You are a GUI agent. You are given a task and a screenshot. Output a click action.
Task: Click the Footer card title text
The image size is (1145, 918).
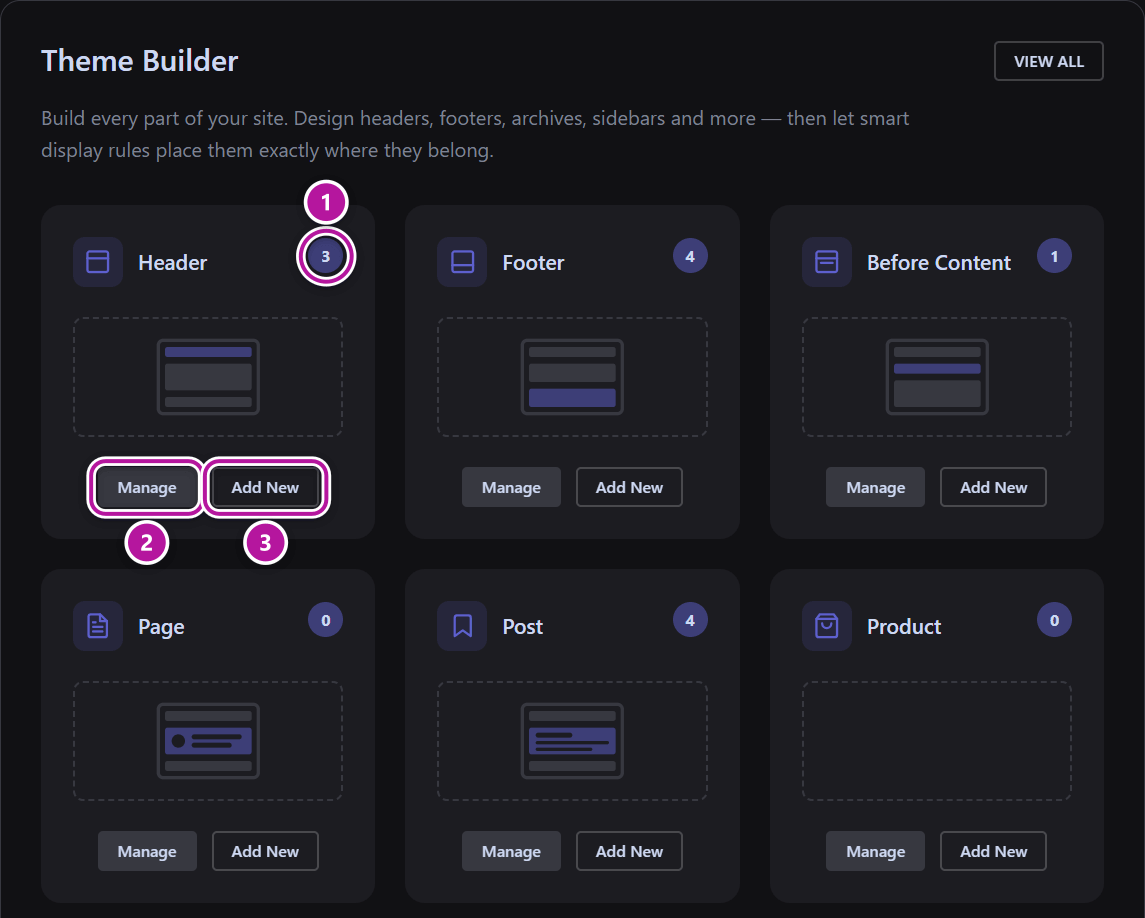click(533, 262)
